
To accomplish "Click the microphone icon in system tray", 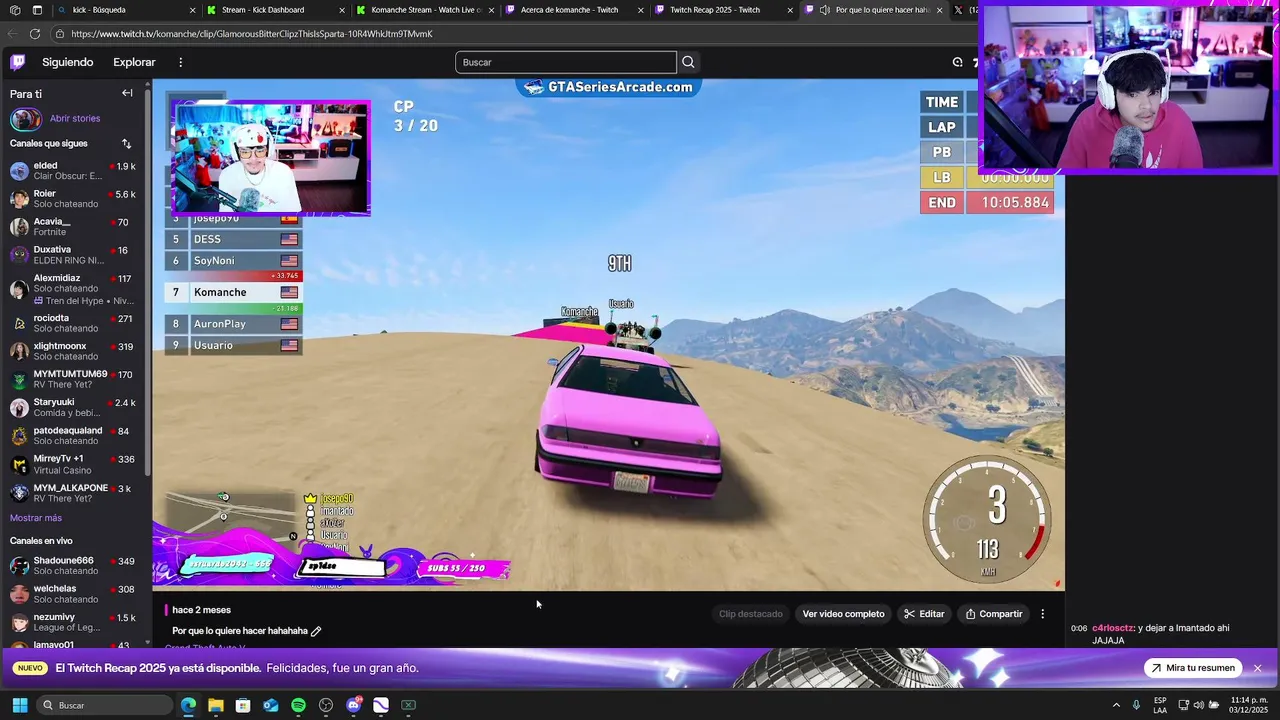I will pos(1136,705).
